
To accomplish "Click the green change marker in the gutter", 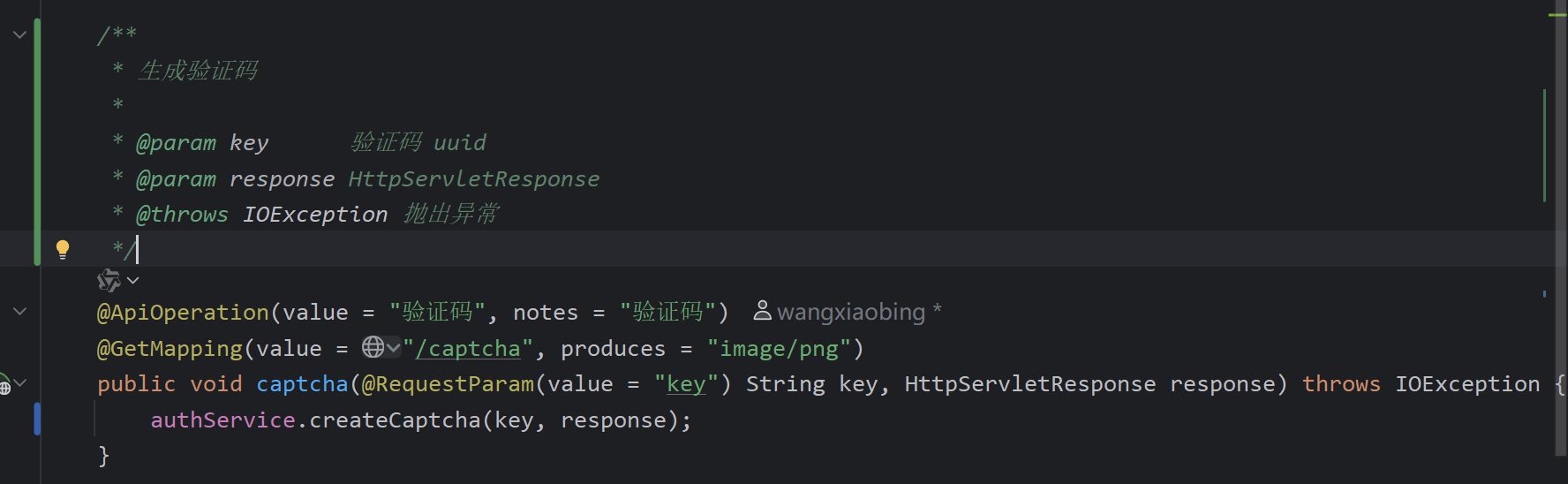I will click(x=37, y=141).
